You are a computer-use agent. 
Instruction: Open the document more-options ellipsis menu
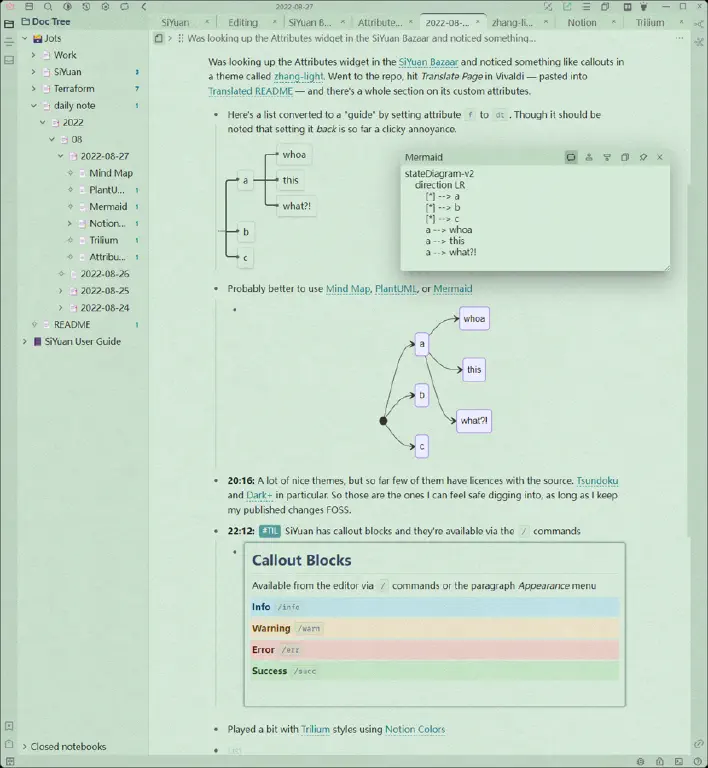pyautogui.click(x=680, y=38)
